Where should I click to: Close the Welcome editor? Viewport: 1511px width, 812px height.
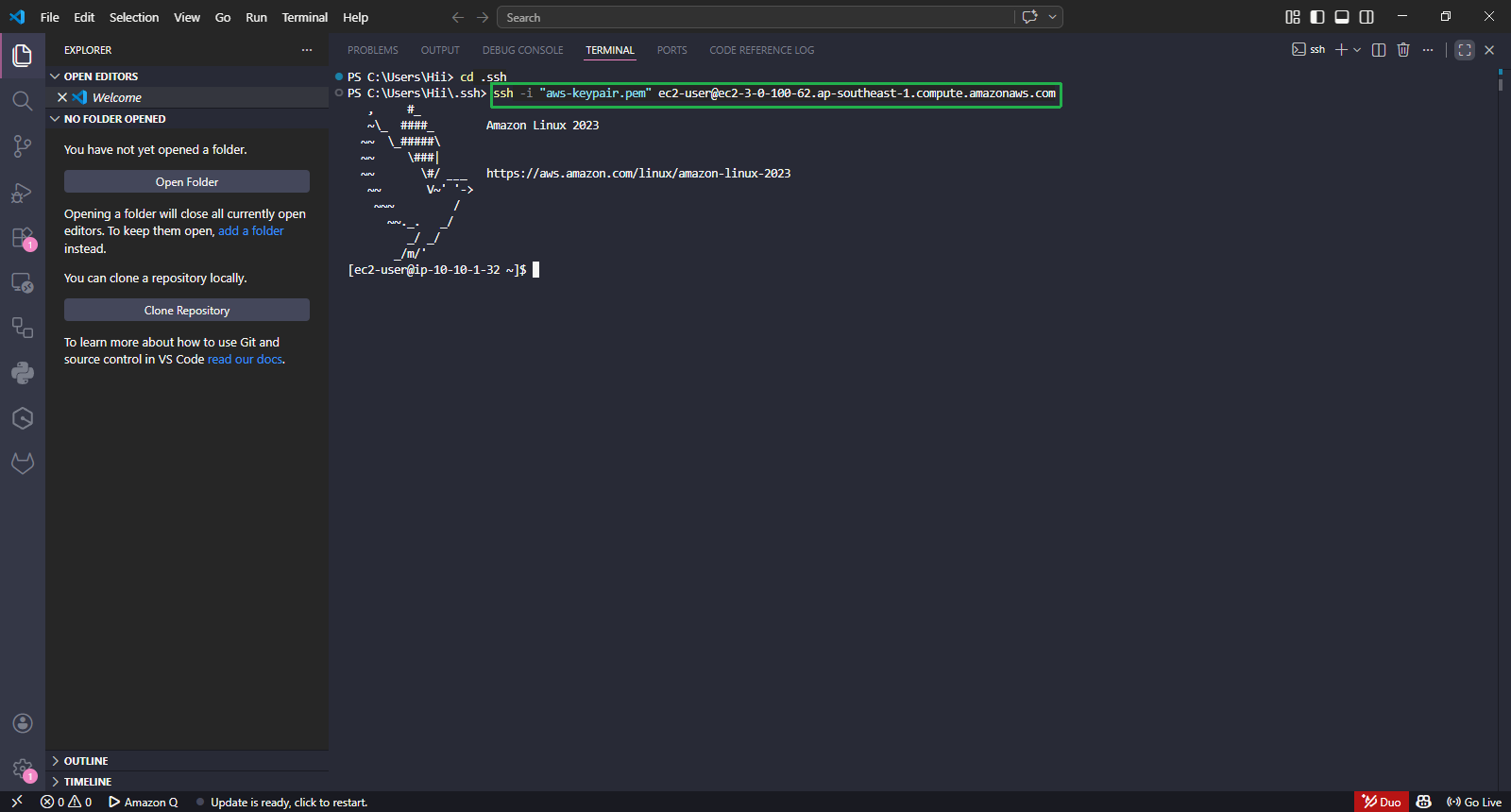click(x=62, y=97)
